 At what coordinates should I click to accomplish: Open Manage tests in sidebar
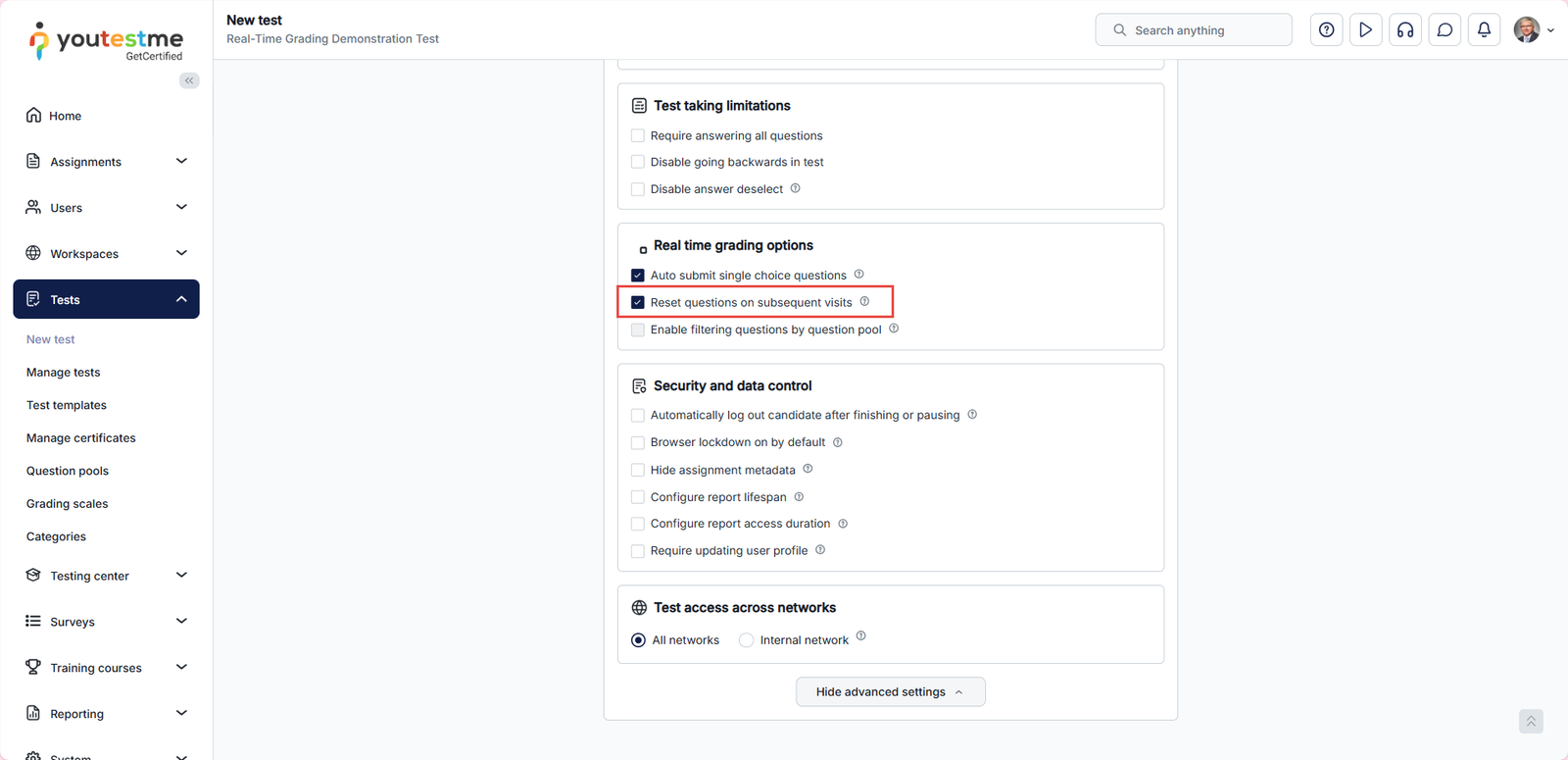click(64, 373)
